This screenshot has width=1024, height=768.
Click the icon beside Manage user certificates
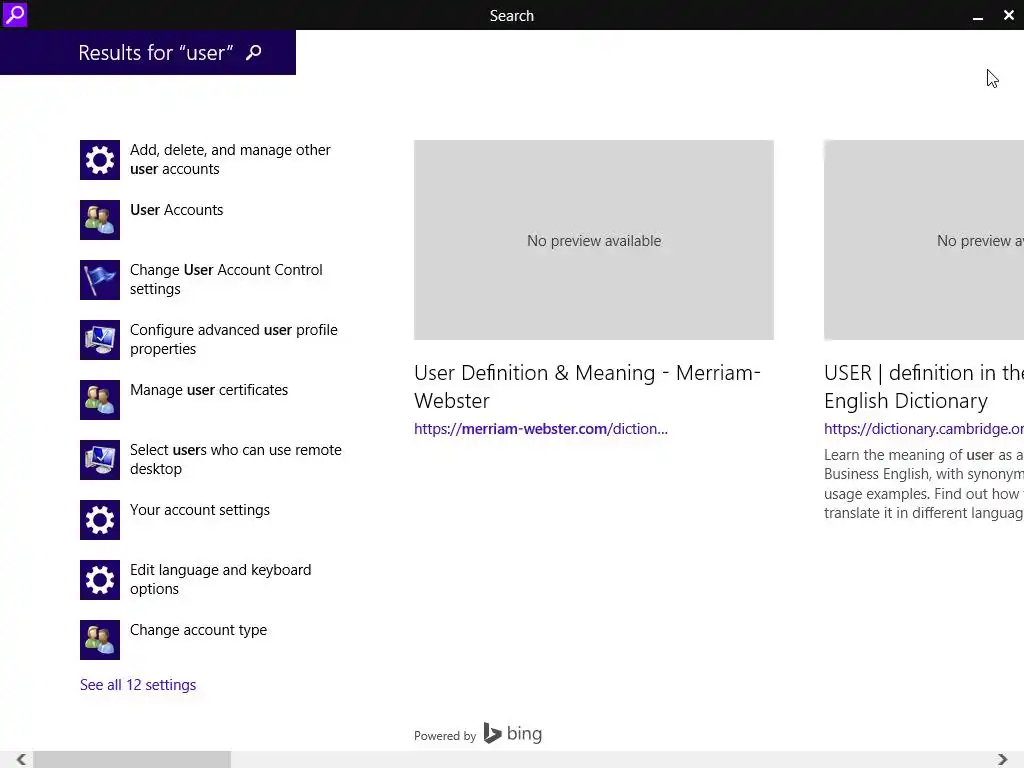coord(100,400)
